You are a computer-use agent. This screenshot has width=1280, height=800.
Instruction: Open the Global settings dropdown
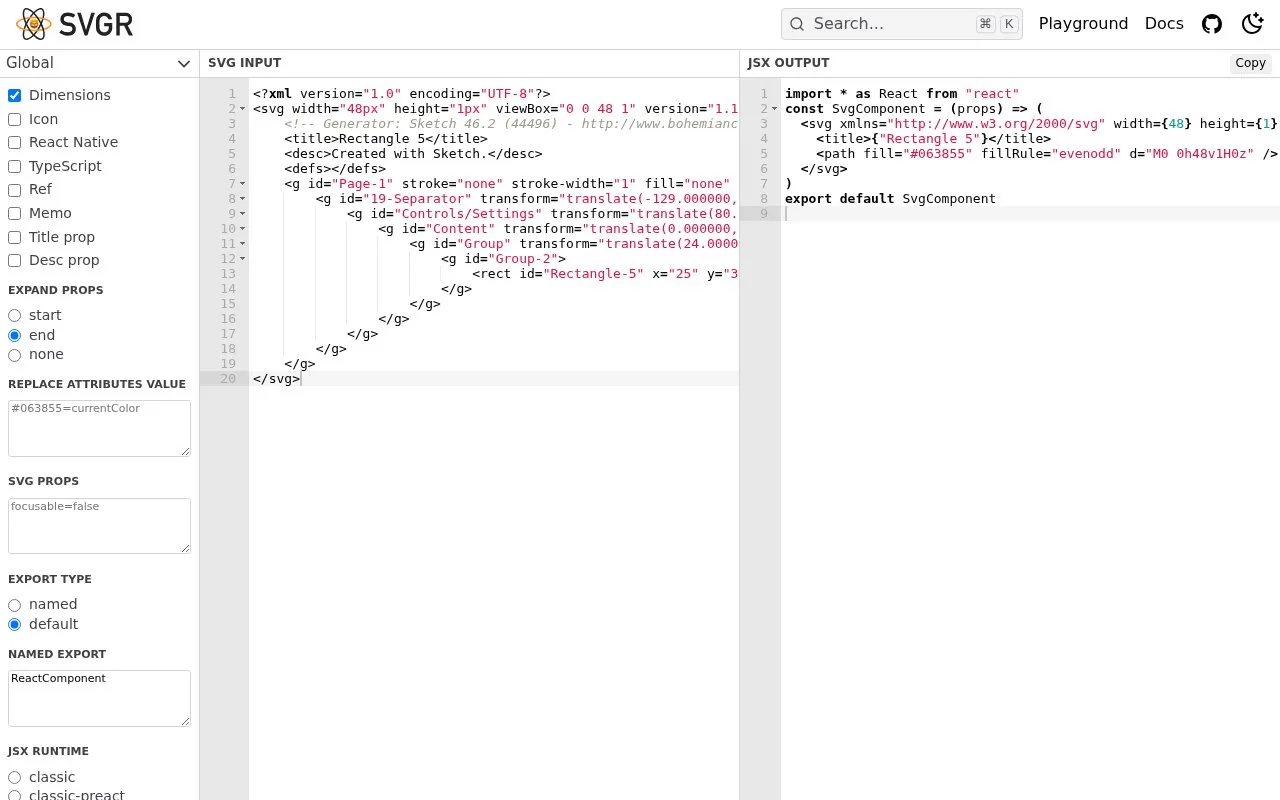coord(99,63)
